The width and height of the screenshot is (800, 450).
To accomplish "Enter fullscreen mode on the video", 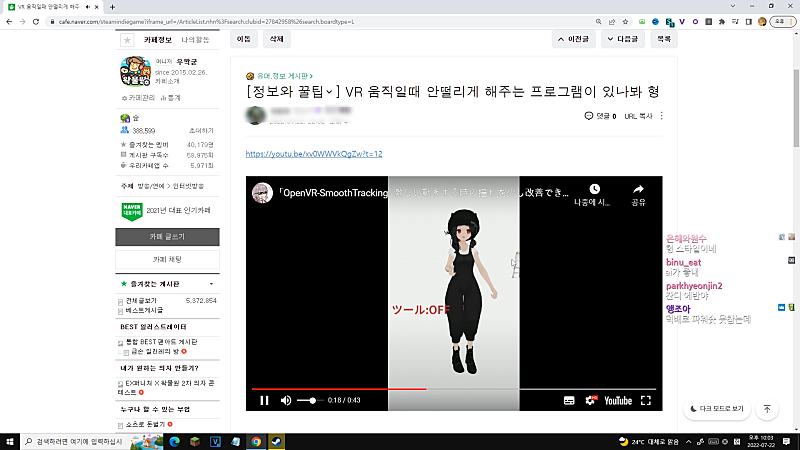I will tap(646, 400).
